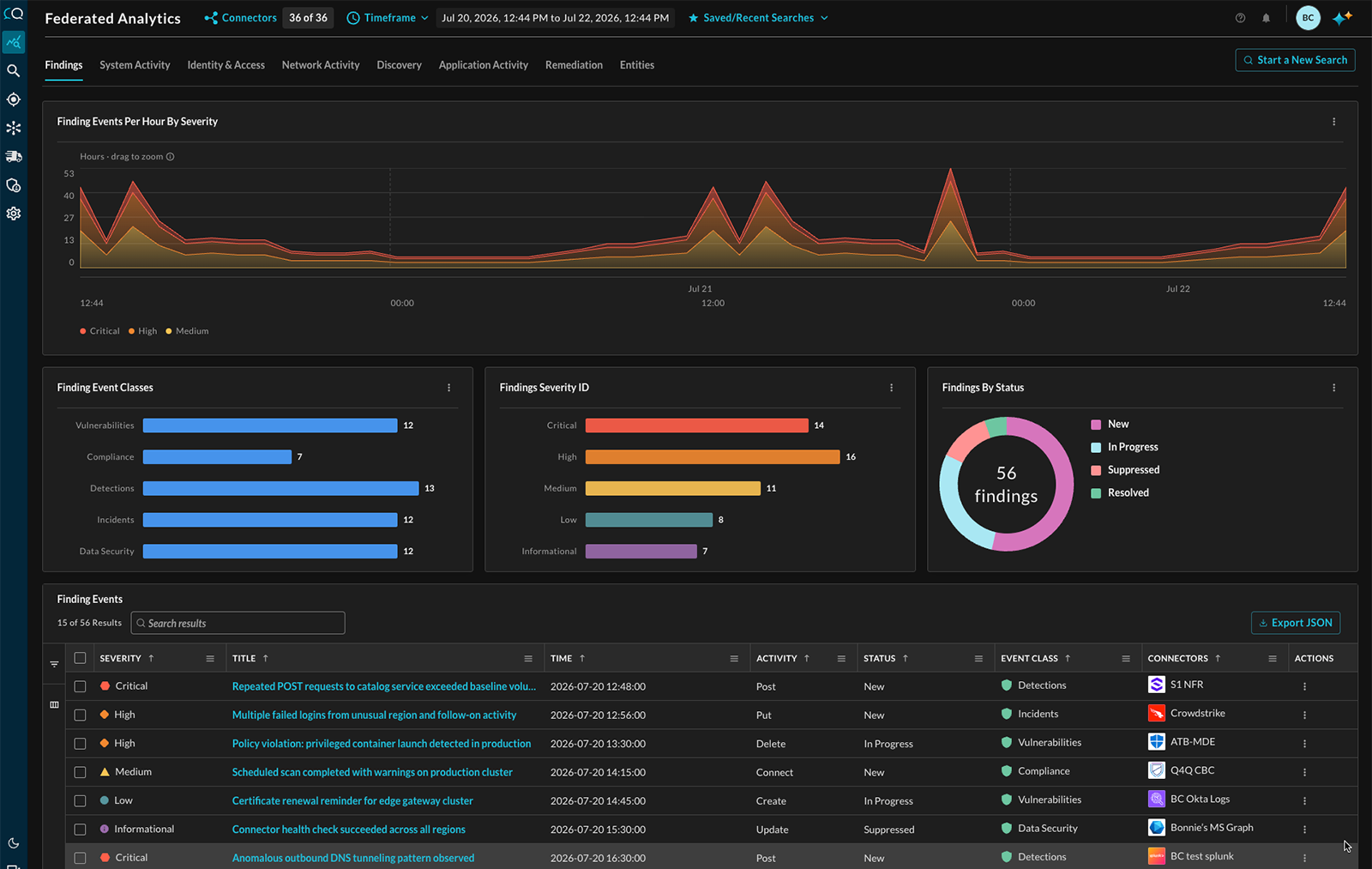The width and height of the screenshot is (1372, 869).
Task: Select the analytics chart icon in the sidebar
Action: [13, 42]
